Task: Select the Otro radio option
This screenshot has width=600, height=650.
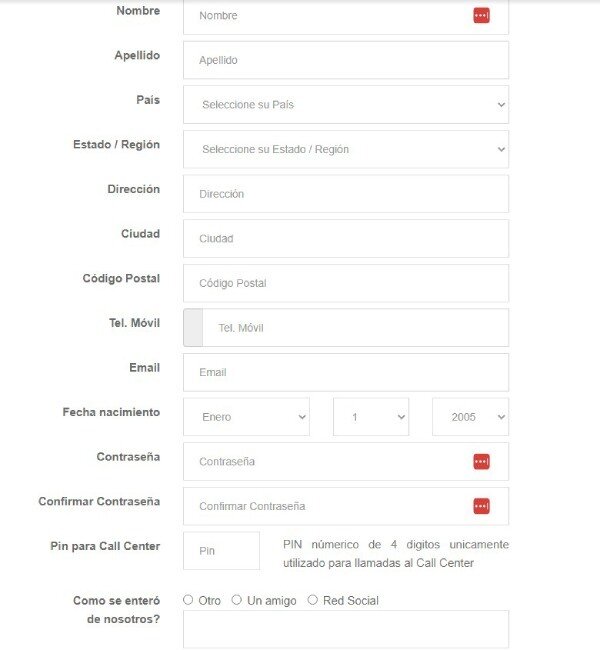Action: click(188, 600)
